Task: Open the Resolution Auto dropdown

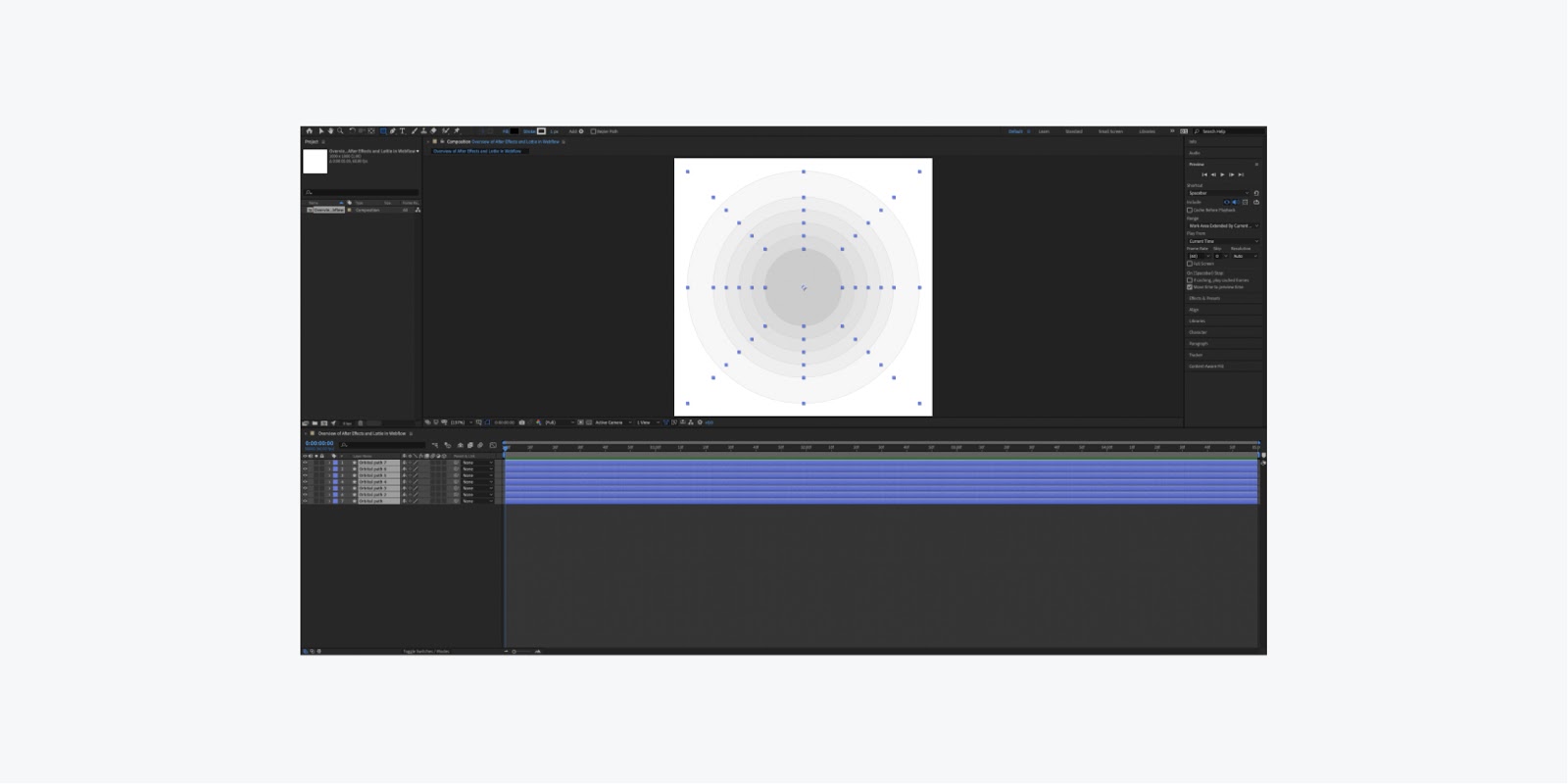Action: tap(1245, 256)
